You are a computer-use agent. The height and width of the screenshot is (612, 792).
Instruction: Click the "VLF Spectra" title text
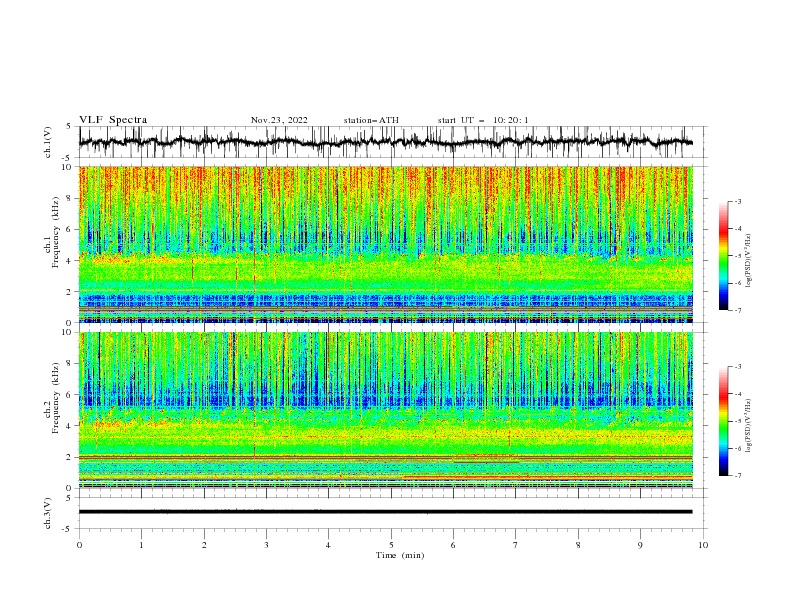pyautogui.click(x=113, y=120)
